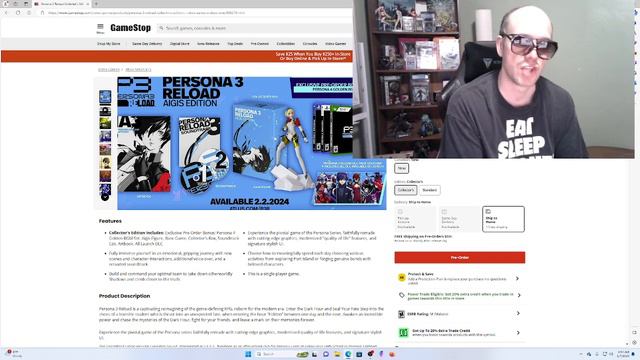Reload the page with refresh icon

click(x=18, y=13)
